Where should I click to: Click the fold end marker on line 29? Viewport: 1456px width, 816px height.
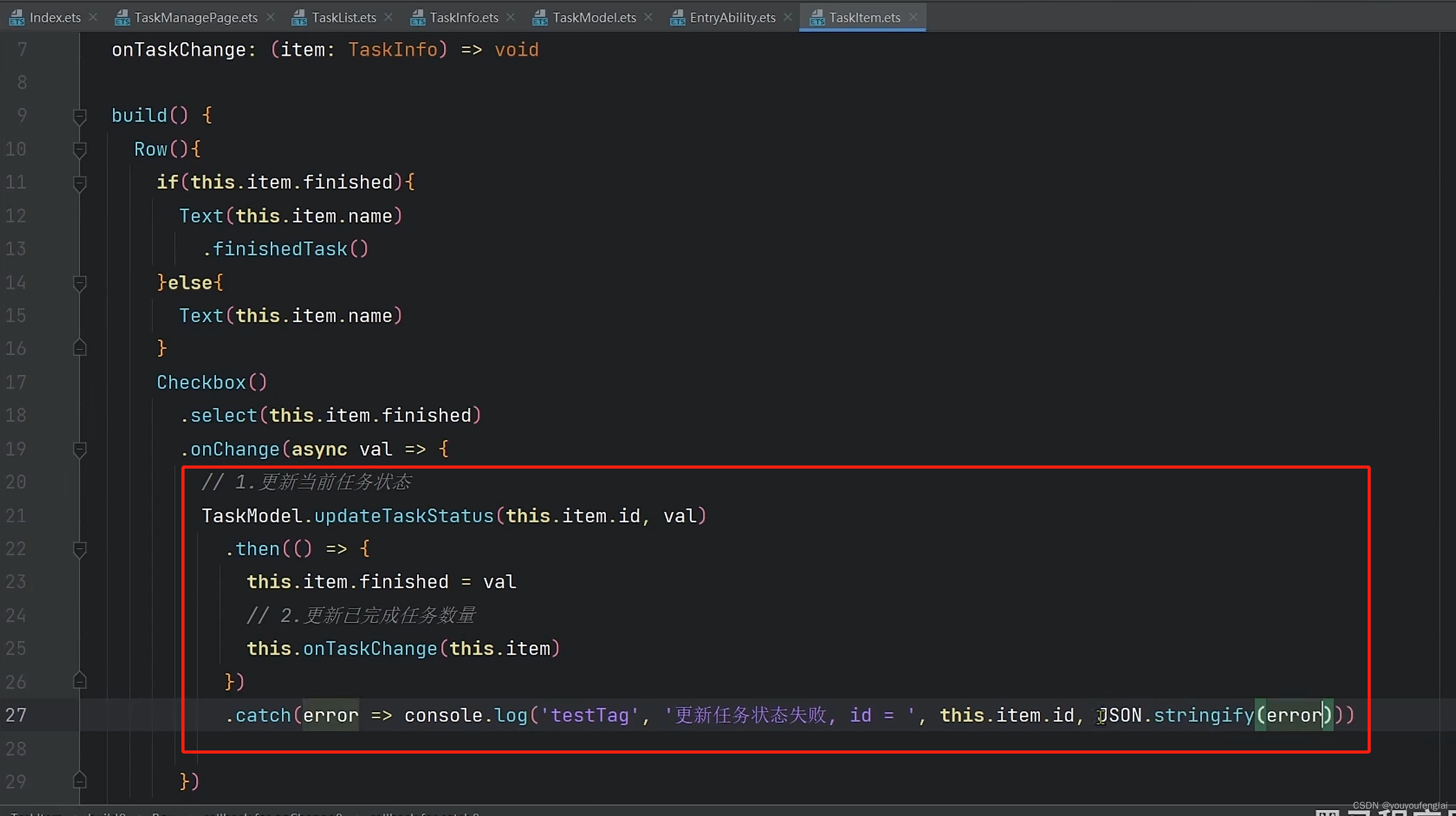(80, 781)
